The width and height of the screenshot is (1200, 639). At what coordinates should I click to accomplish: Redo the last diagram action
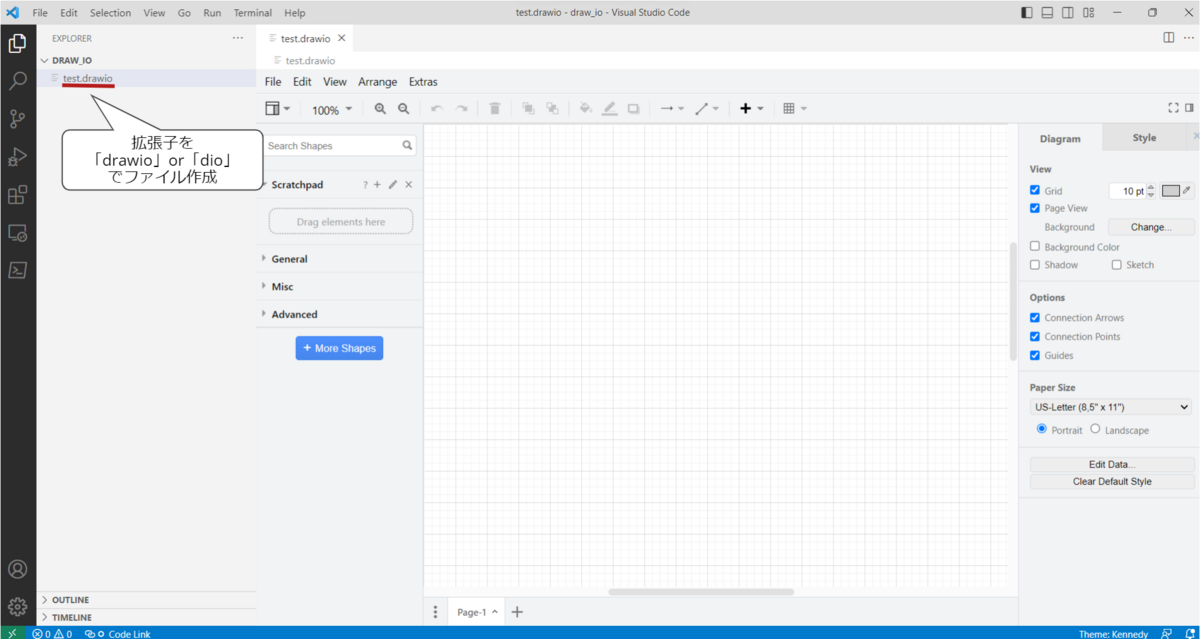pyautogui.click(x=462, y=109)
